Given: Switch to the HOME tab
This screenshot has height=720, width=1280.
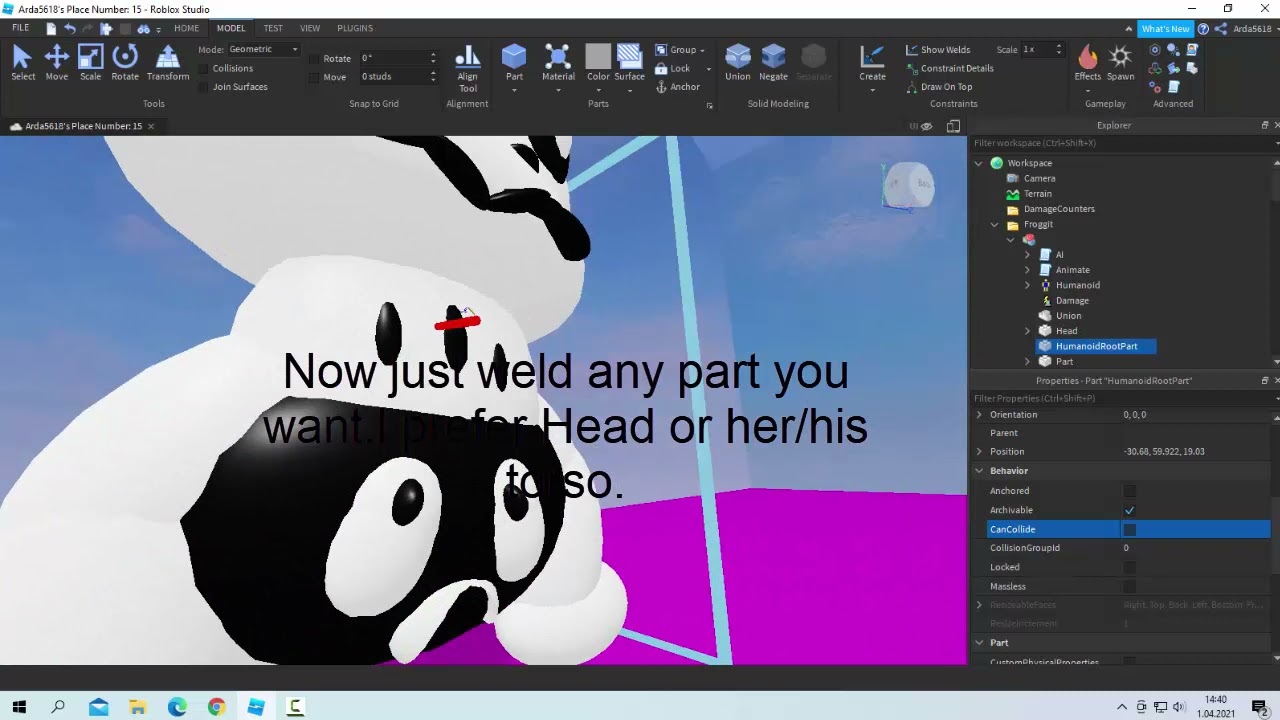Looking at the screenshot, I should point(186,28).
